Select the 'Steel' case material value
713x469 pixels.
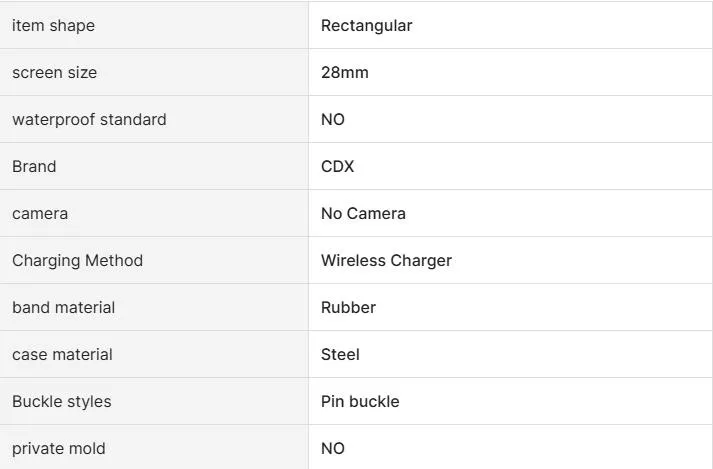(340, 355)
